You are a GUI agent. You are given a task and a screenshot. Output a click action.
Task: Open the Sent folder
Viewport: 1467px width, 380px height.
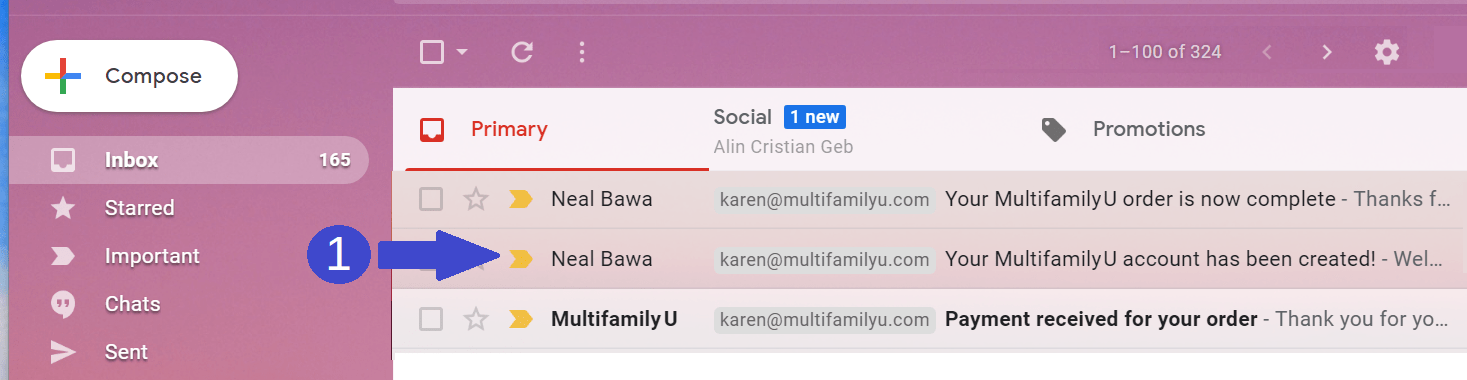coord(126,352)
